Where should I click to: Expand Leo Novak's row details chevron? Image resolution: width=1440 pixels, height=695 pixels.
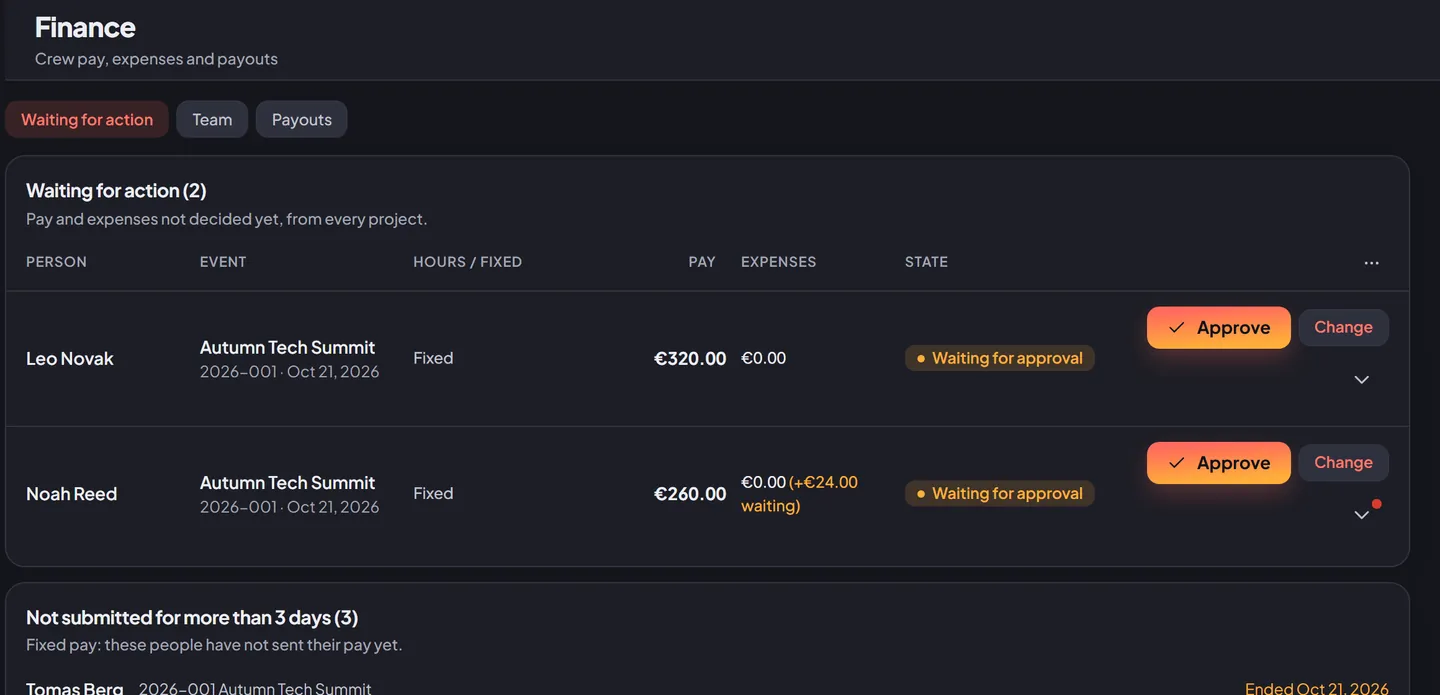tap(1361, 380)
